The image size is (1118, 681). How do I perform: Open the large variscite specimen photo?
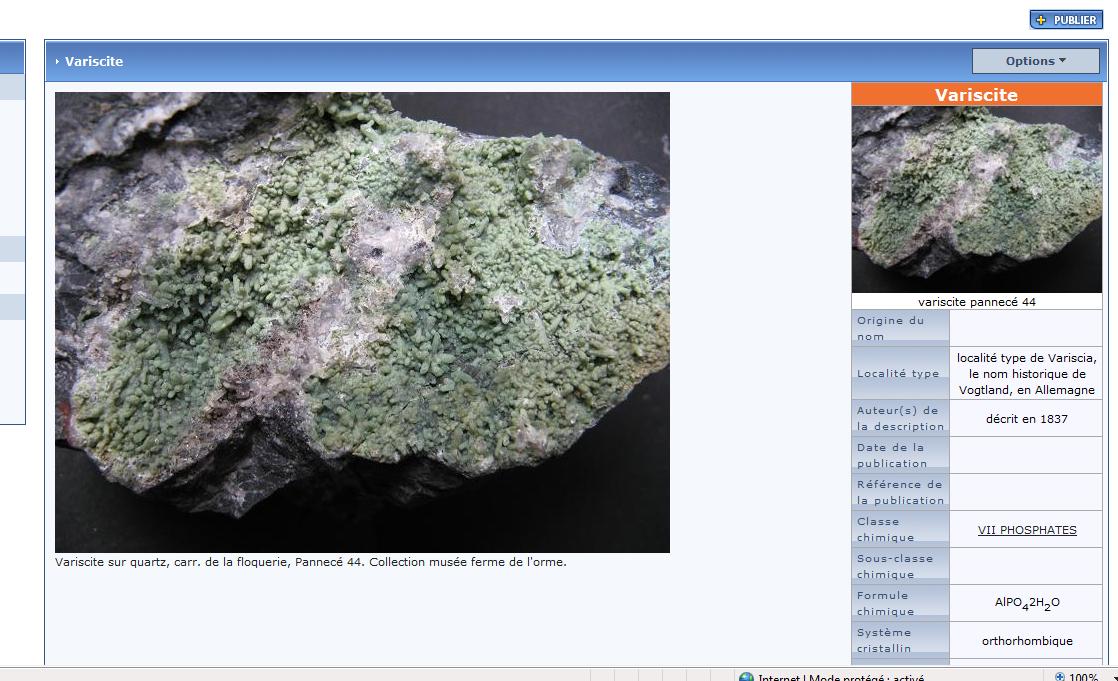coord(362,322)
